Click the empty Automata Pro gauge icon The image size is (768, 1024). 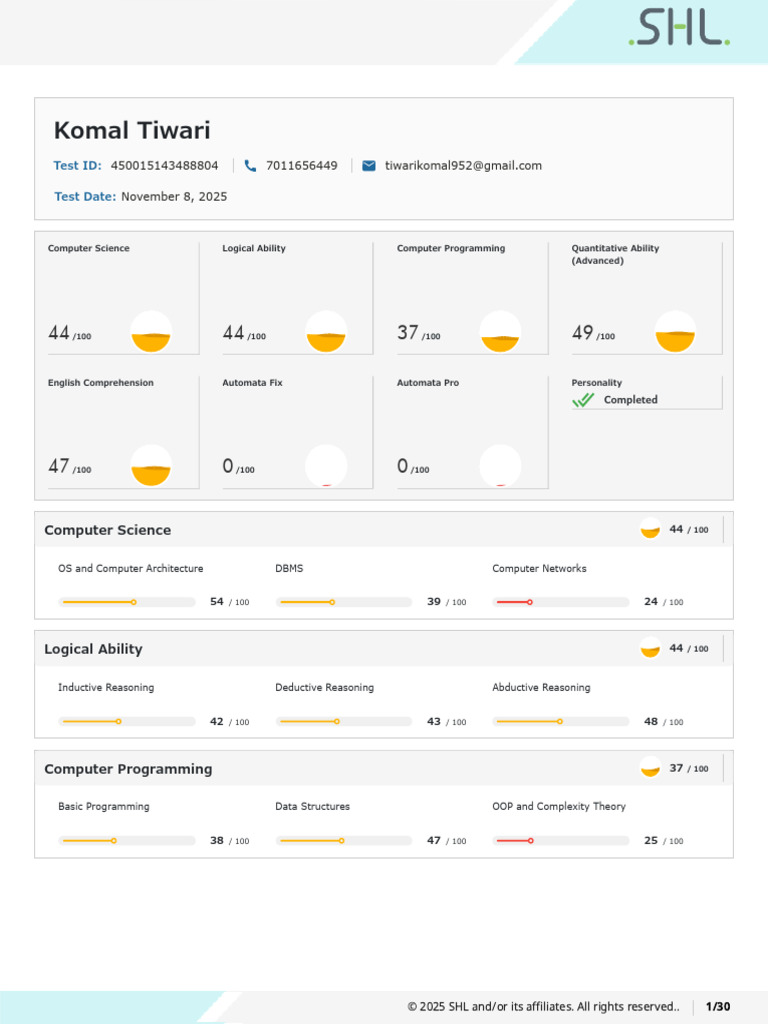(500, 466)
